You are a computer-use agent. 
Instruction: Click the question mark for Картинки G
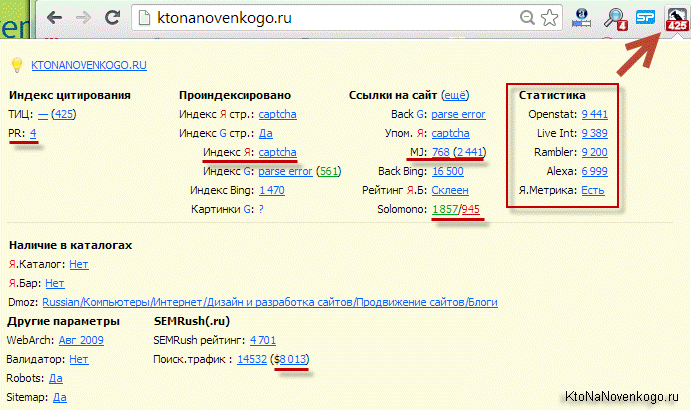pos(261,209)
